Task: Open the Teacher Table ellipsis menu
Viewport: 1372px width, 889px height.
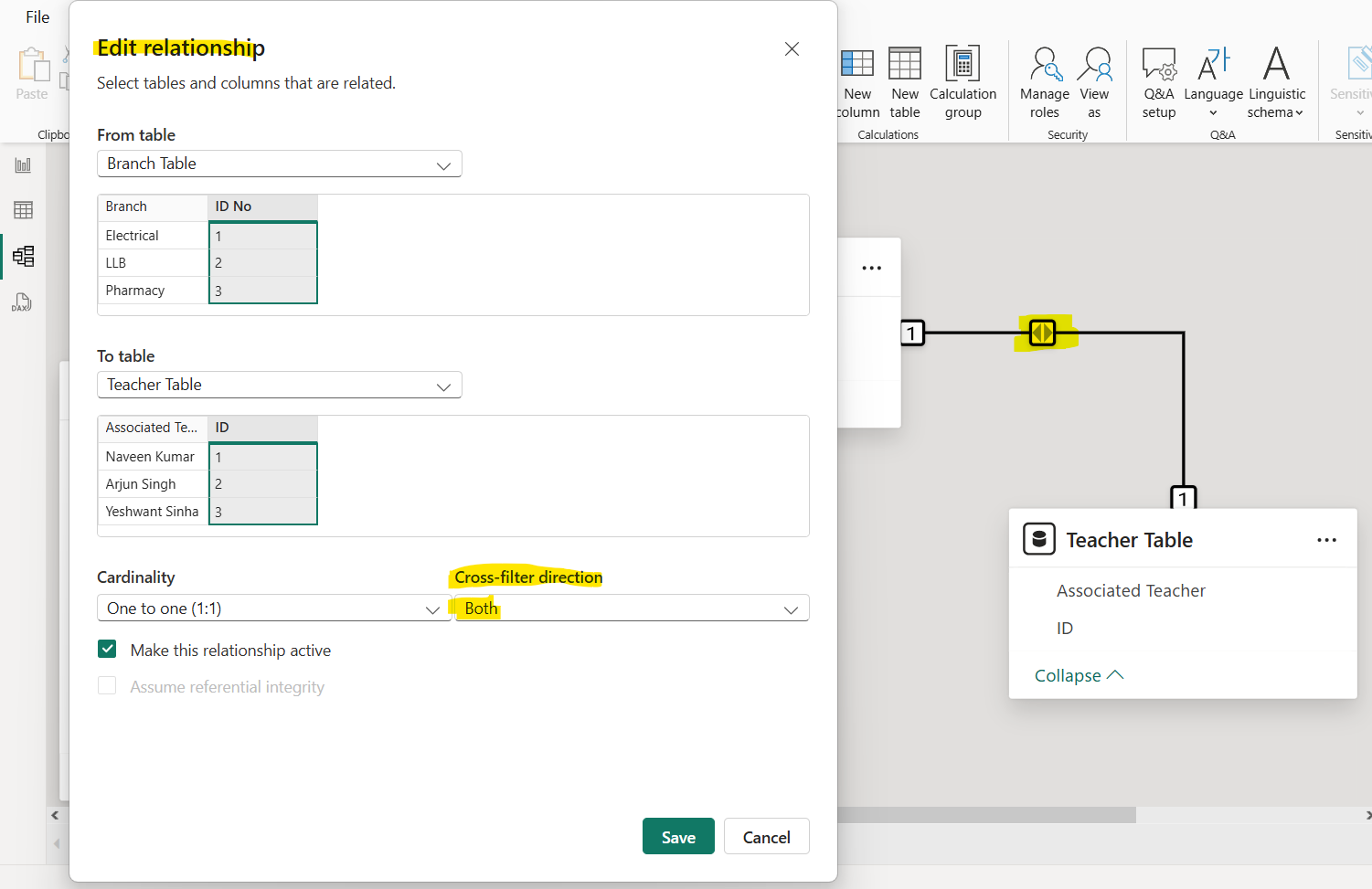Action: (1326, 540)
